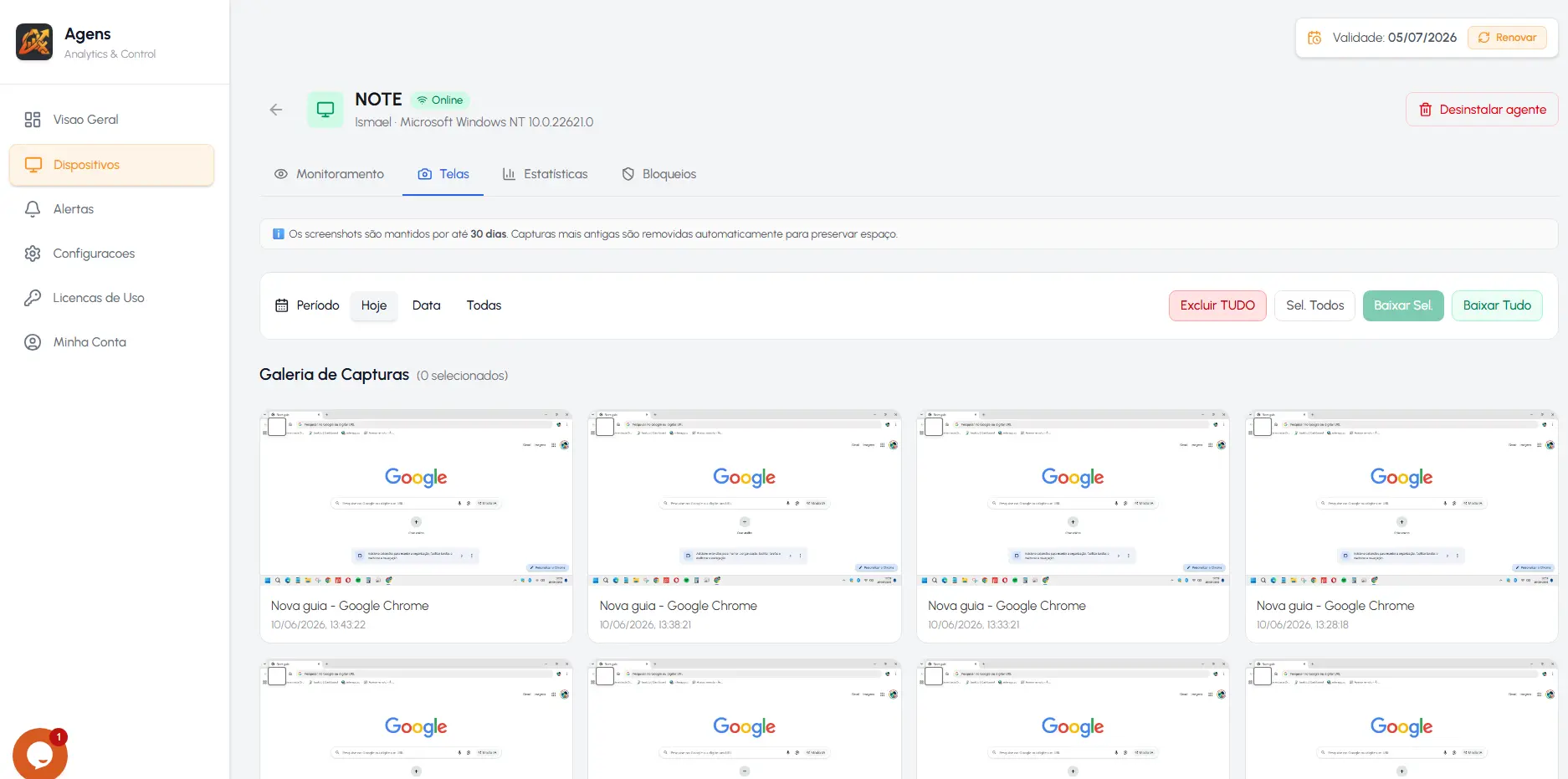Open the orange chat support bubble
The image size is (1568, 779).
40,754
